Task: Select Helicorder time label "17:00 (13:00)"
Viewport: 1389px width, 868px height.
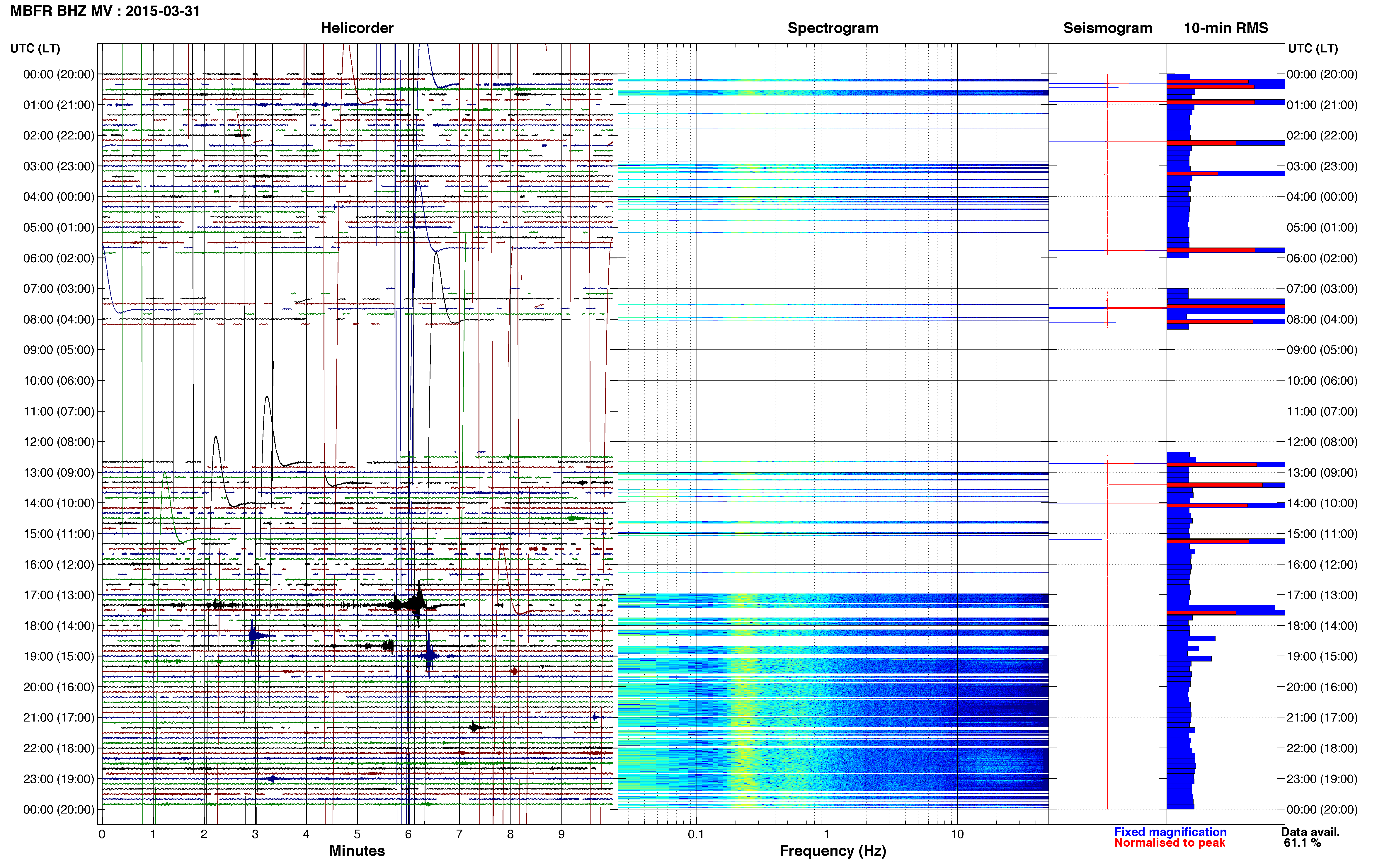Action: [59, 595]
